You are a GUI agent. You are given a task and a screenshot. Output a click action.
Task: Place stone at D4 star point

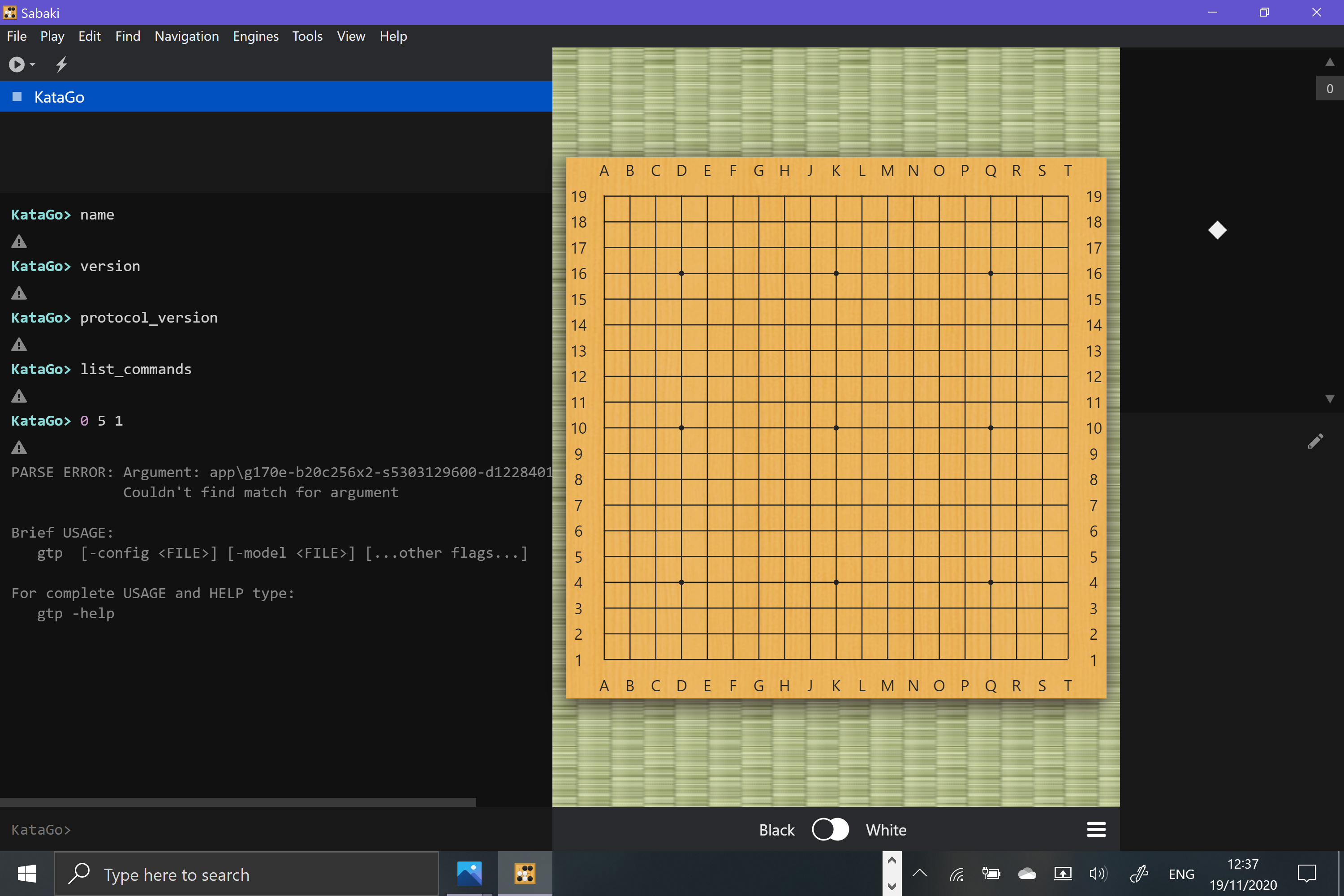pos(681,582)
